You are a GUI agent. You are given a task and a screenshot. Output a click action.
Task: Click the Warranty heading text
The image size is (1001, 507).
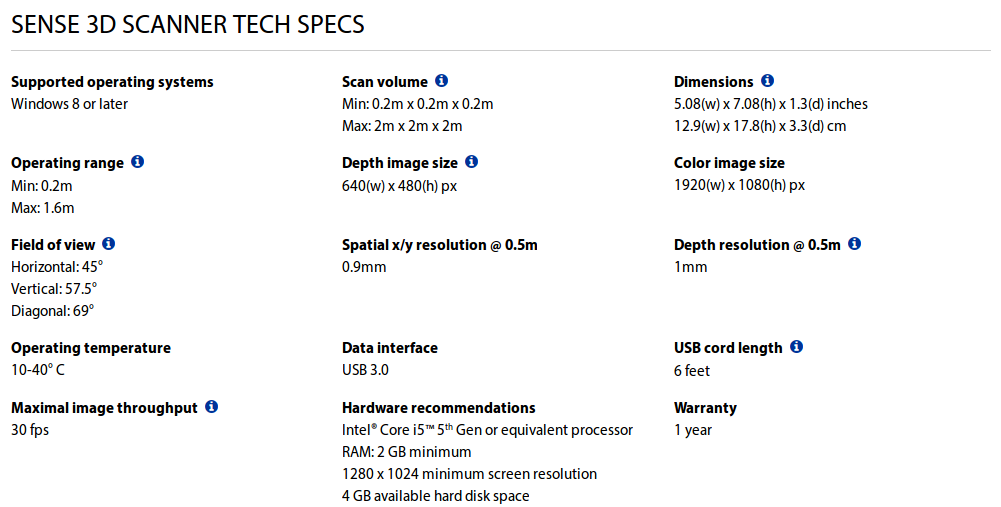[x=705, y=408]
